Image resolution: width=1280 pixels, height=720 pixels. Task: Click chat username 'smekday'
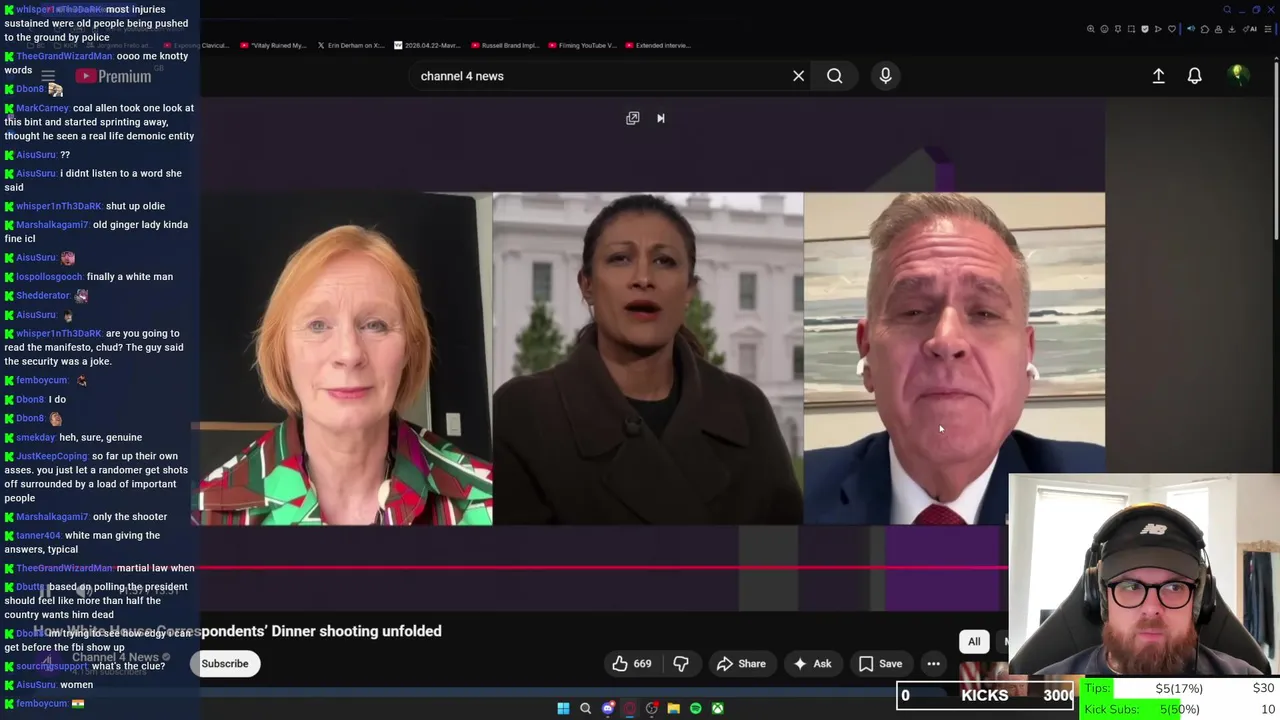(35, 437)
